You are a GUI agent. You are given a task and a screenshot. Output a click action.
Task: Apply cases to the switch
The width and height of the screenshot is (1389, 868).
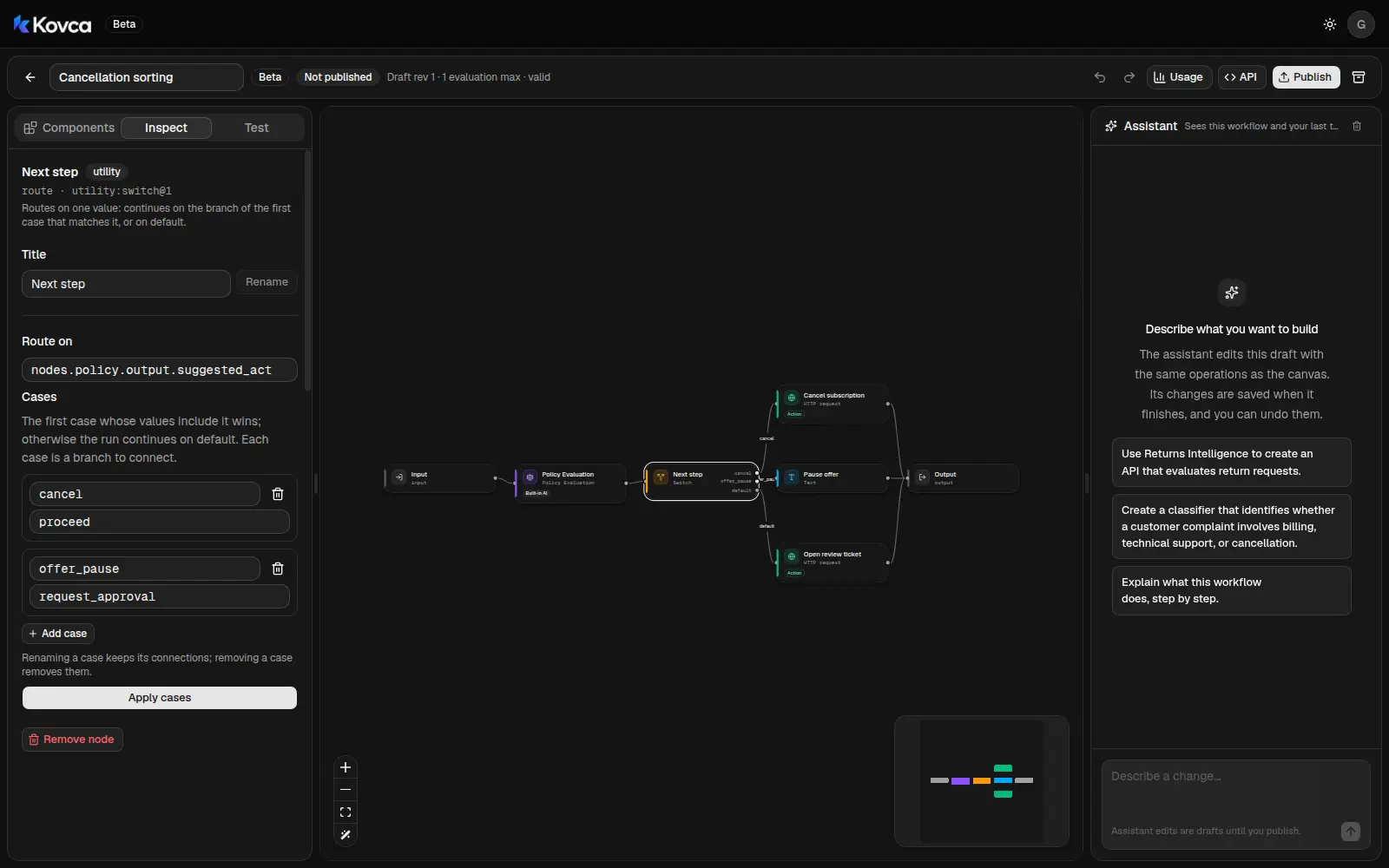coord(160,698)
